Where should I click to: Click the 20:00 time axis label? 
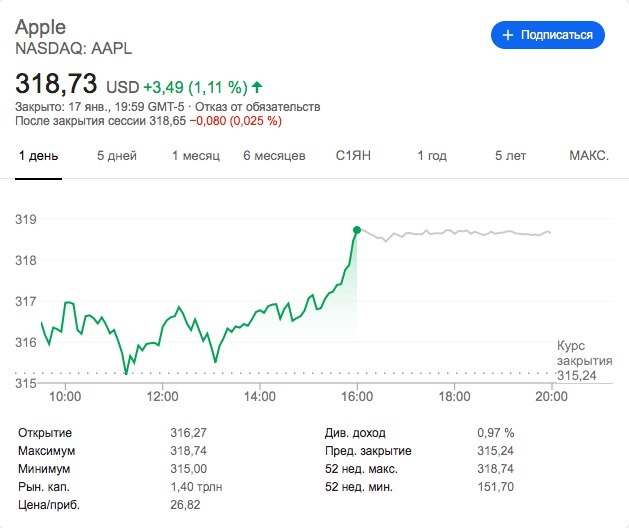552,396
